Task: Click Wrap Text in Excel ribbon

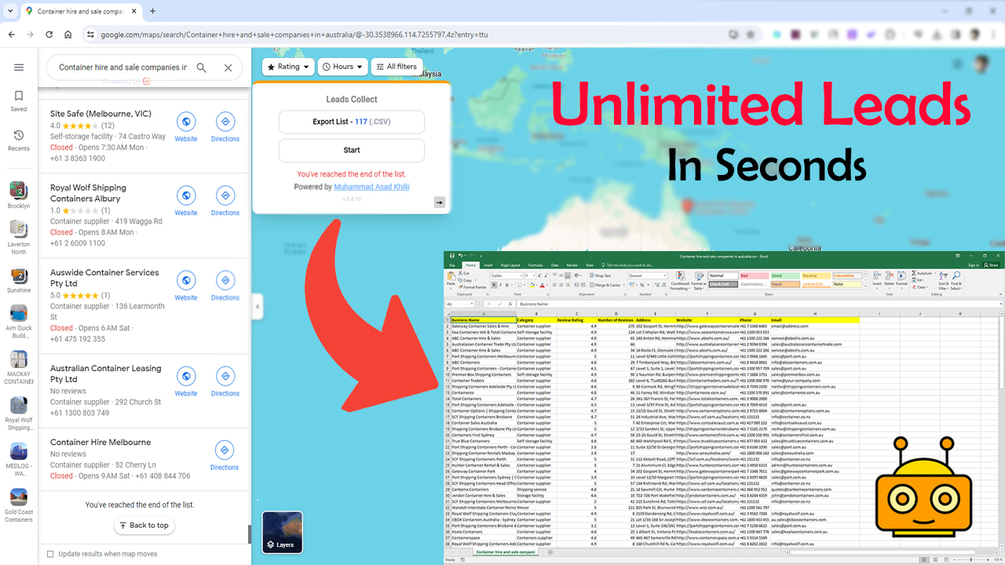Action: (600, 275)
